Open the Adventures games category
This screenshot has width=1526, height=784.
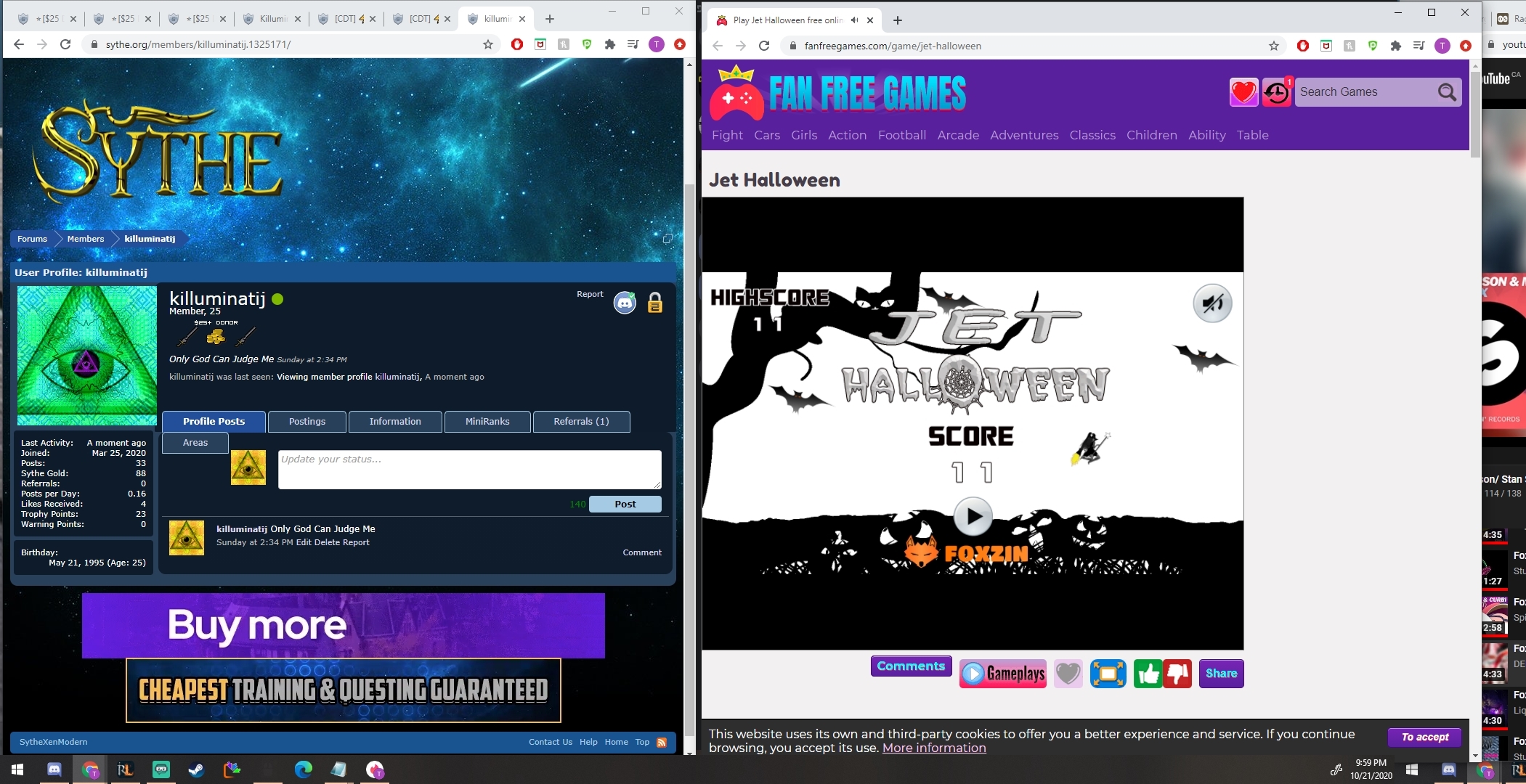point(1024,135)
